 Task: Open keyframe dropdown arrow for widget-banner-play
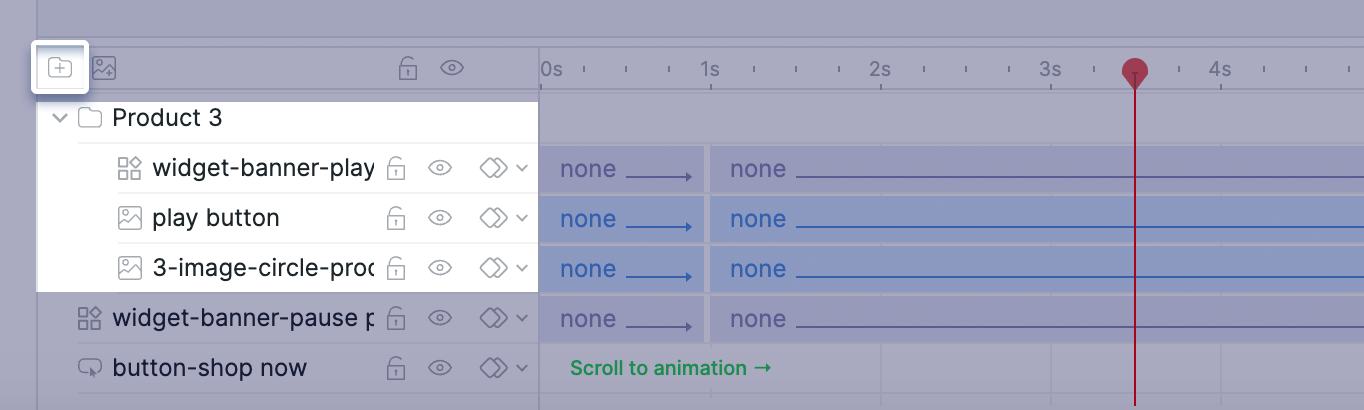[522, 168]
